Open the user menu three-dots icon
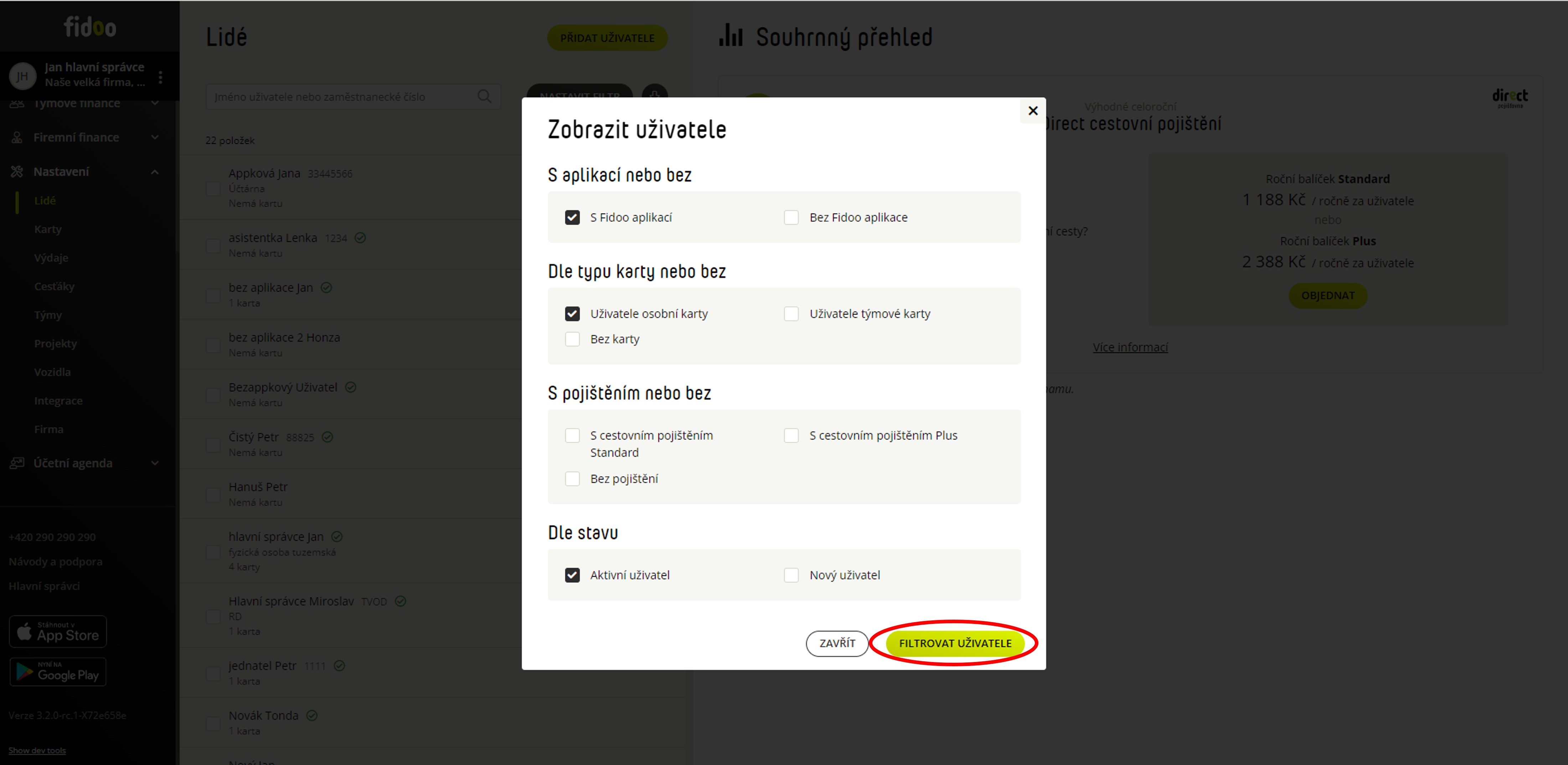 coord(160,77)
